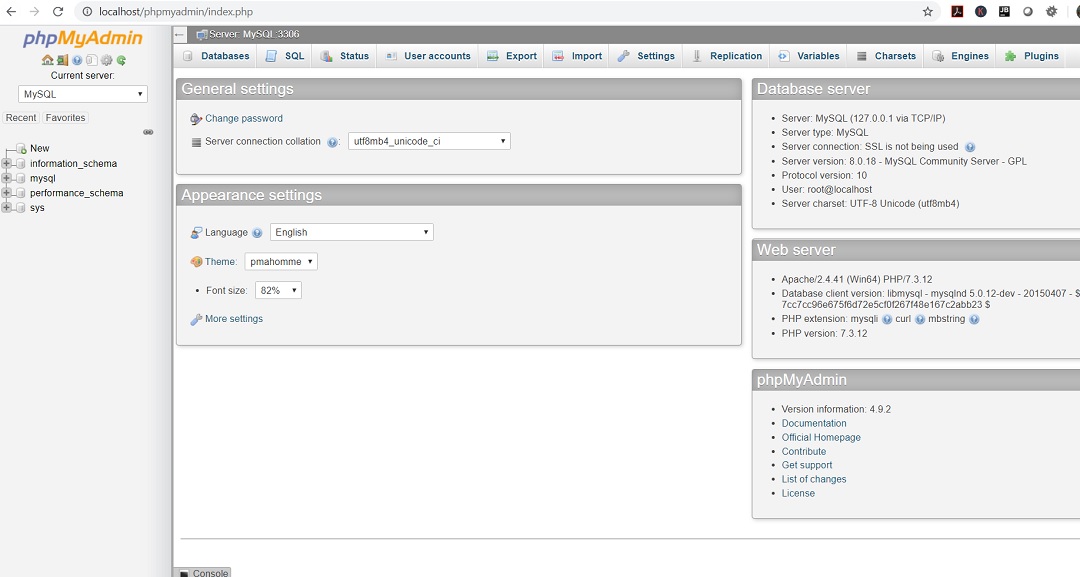The image size is (1080, 577).
Task: Open the Replication tab
Action: pyautogui.click(x=727, y=56)
